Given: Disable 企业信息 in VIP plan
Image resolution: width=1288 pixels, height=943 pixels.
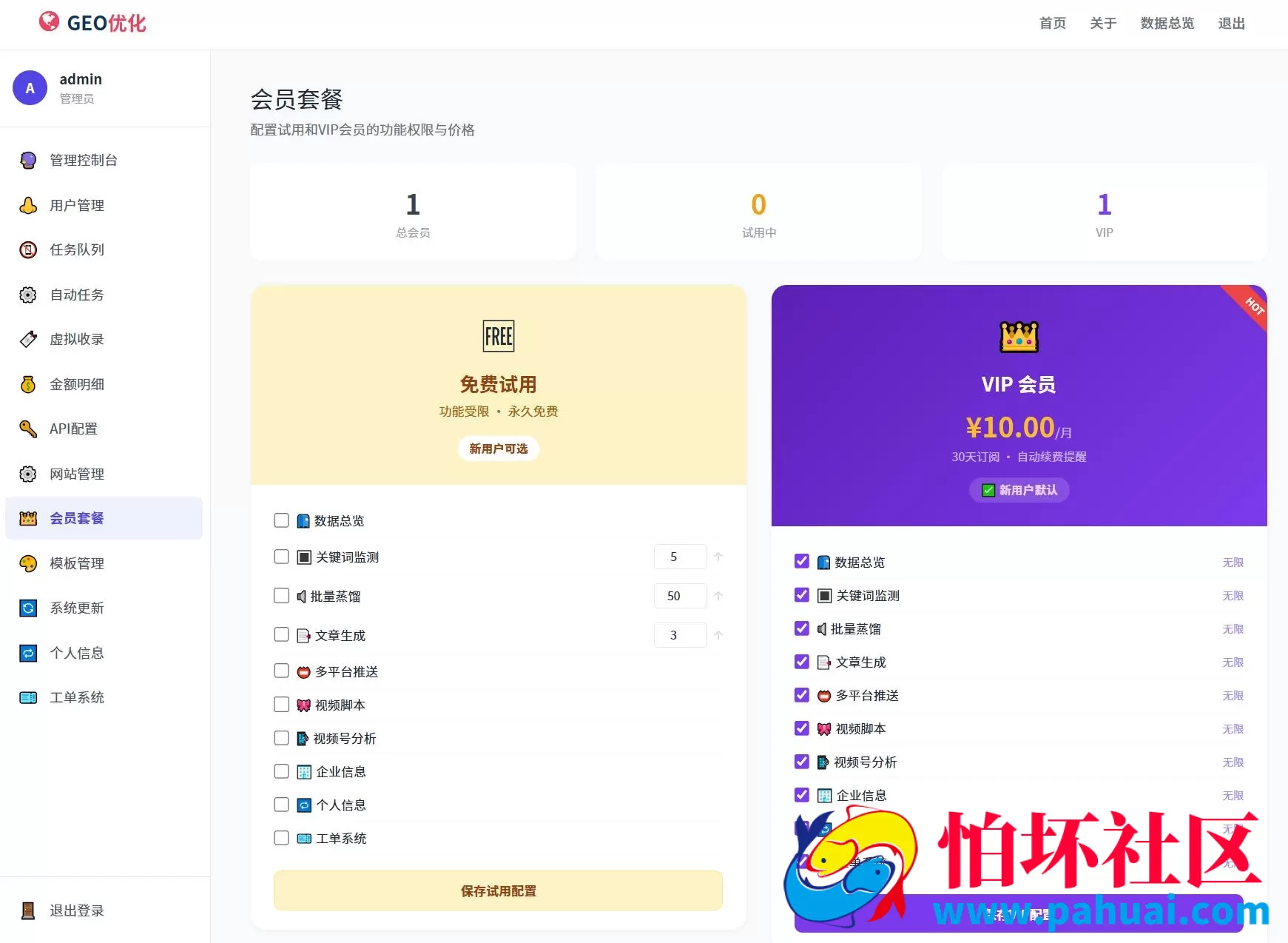Looking at the screenshot, I should (802, 795).
